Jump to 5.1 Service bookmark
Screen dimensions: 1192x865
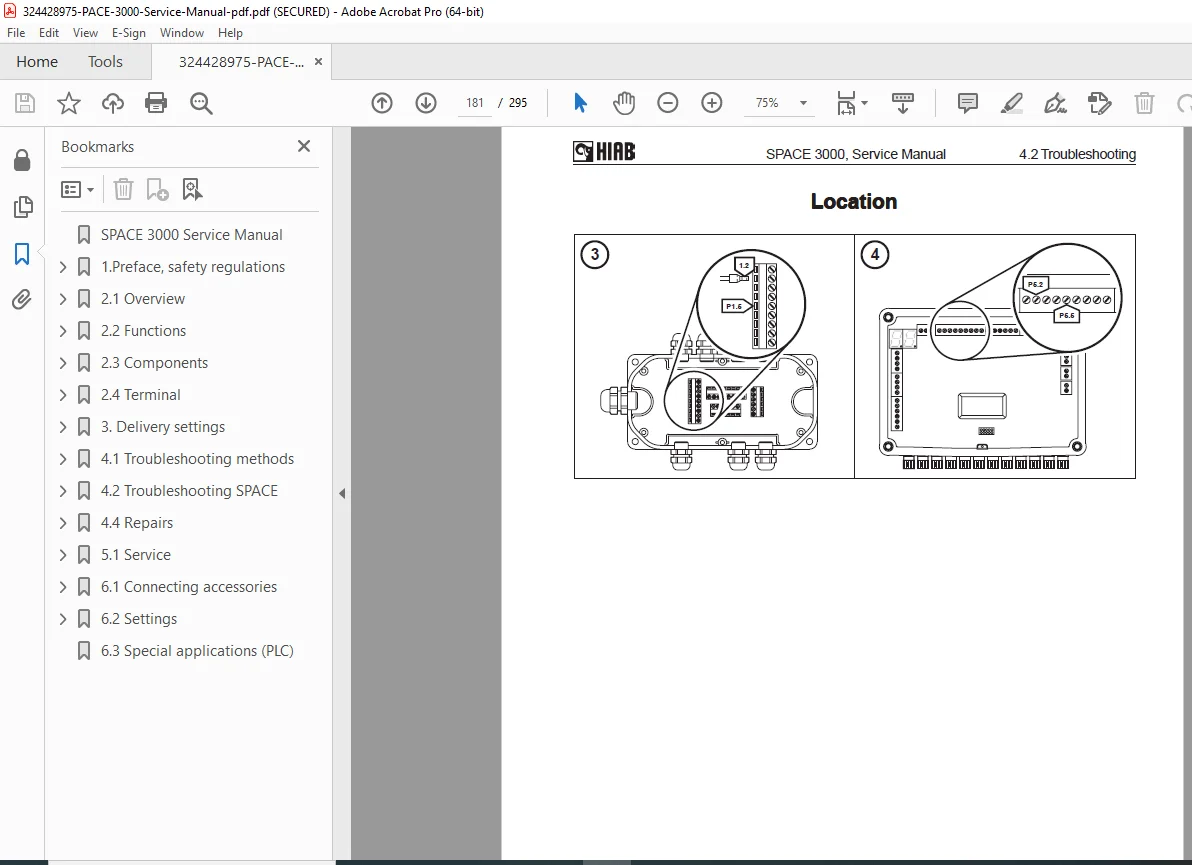click(136, 555)
